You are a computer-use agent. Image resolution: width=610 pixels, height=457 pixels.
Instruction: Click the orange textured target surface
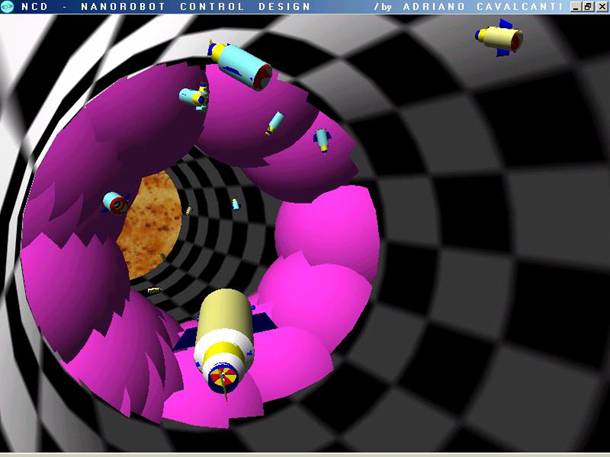150,226
